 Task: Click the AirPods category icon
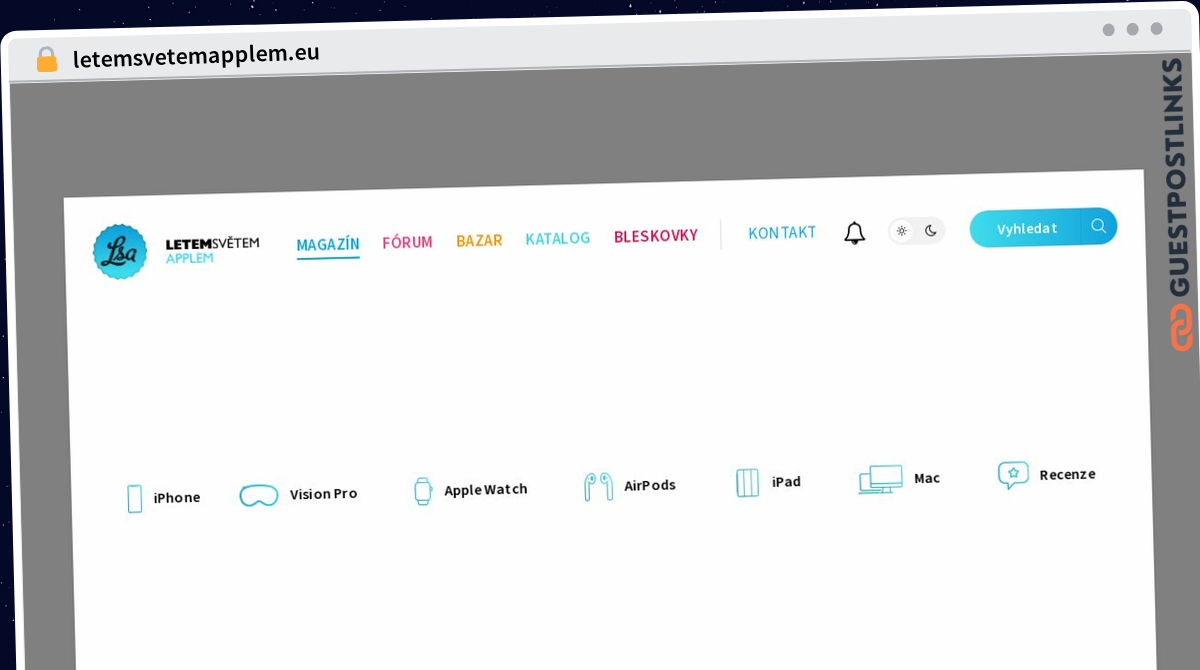599,487
